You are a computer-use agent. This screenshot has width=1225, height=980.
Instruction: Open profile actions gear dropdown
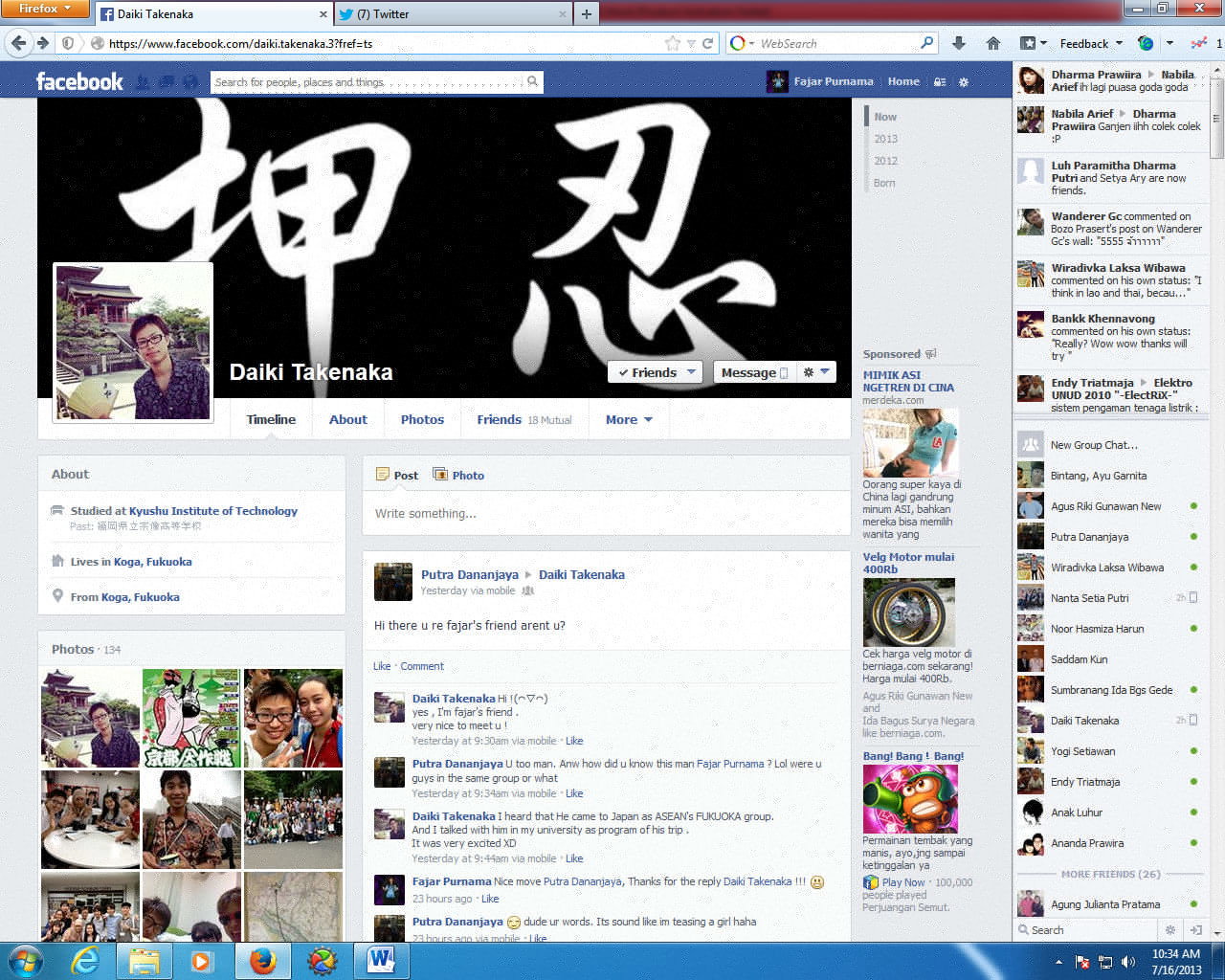tap(816, 372)
